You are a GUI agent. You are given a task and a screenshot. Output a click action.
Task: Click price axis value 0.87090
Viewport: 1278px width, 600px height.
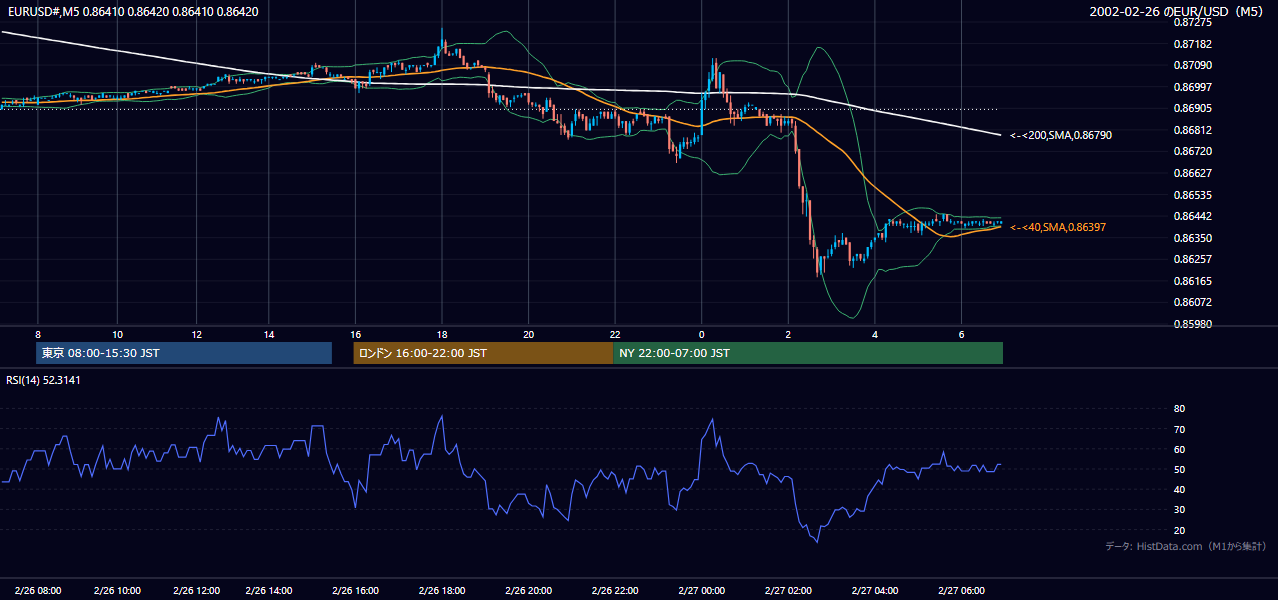pyautogui.click(x=1194, y=66)
